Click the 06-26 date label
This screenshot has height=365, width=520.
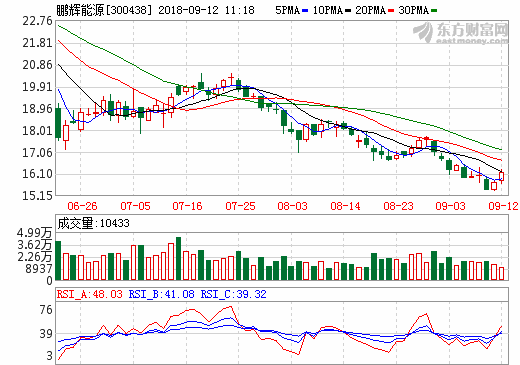click(x=82, y=206)
